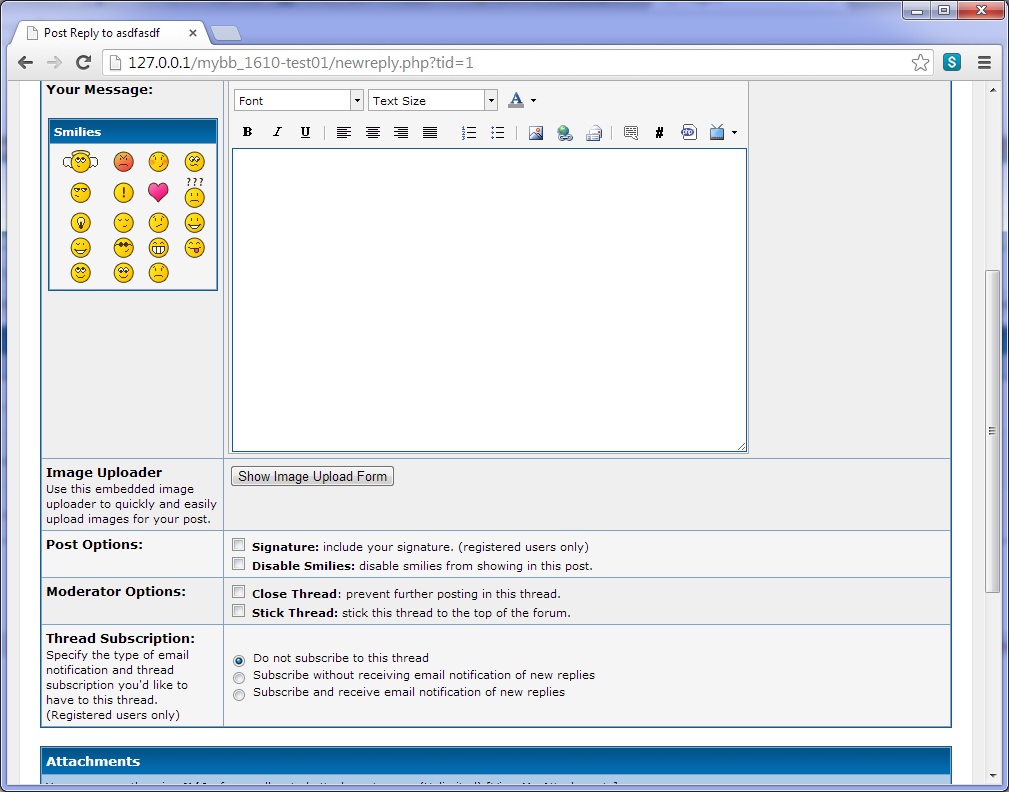Click inside the message text area
Viewport: 1009px width, 792px height.
[x=489, y=300]
